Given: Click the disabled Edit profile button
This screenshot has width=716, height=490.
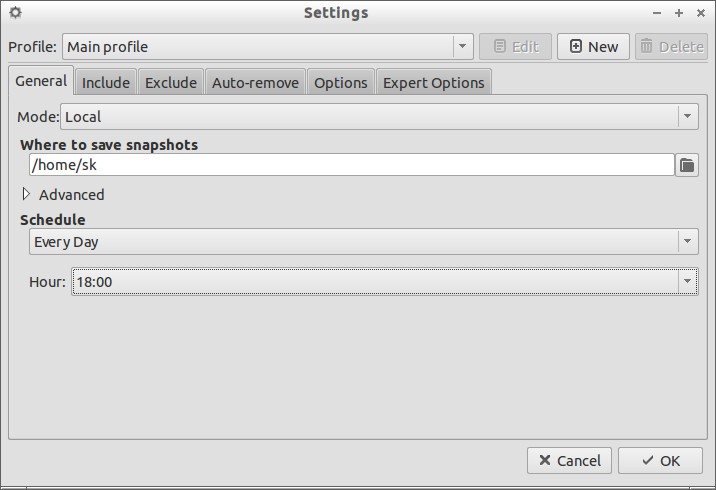Looking at the screenshot, I should [516, 47].
